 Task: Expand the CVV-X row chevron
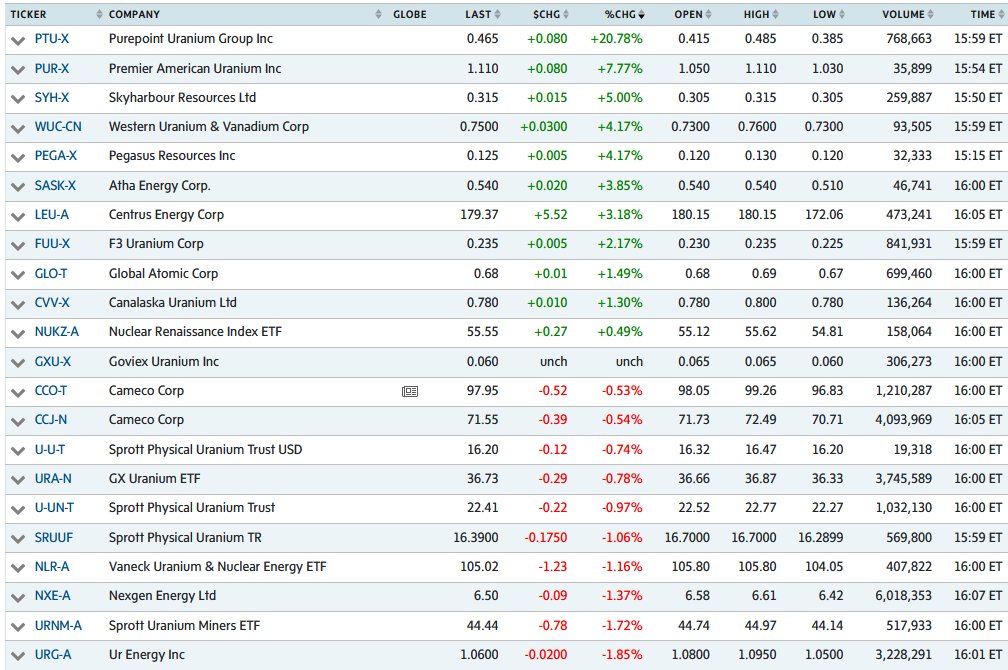coord(17,303)
